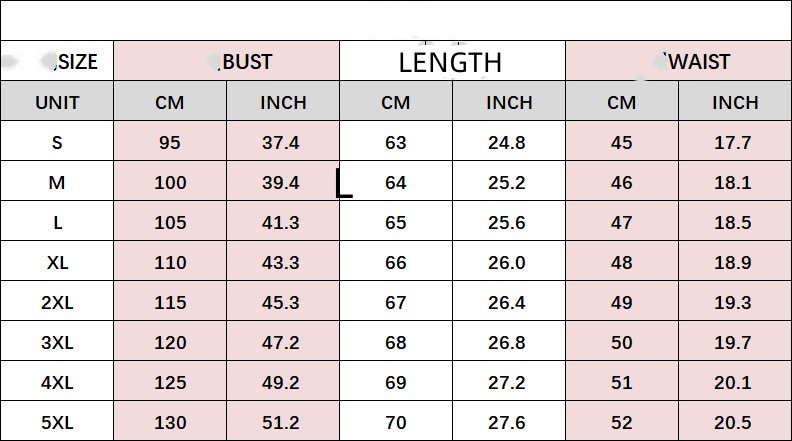Select the XL size row label
The image size is (792, 441).
pos(57,262)
